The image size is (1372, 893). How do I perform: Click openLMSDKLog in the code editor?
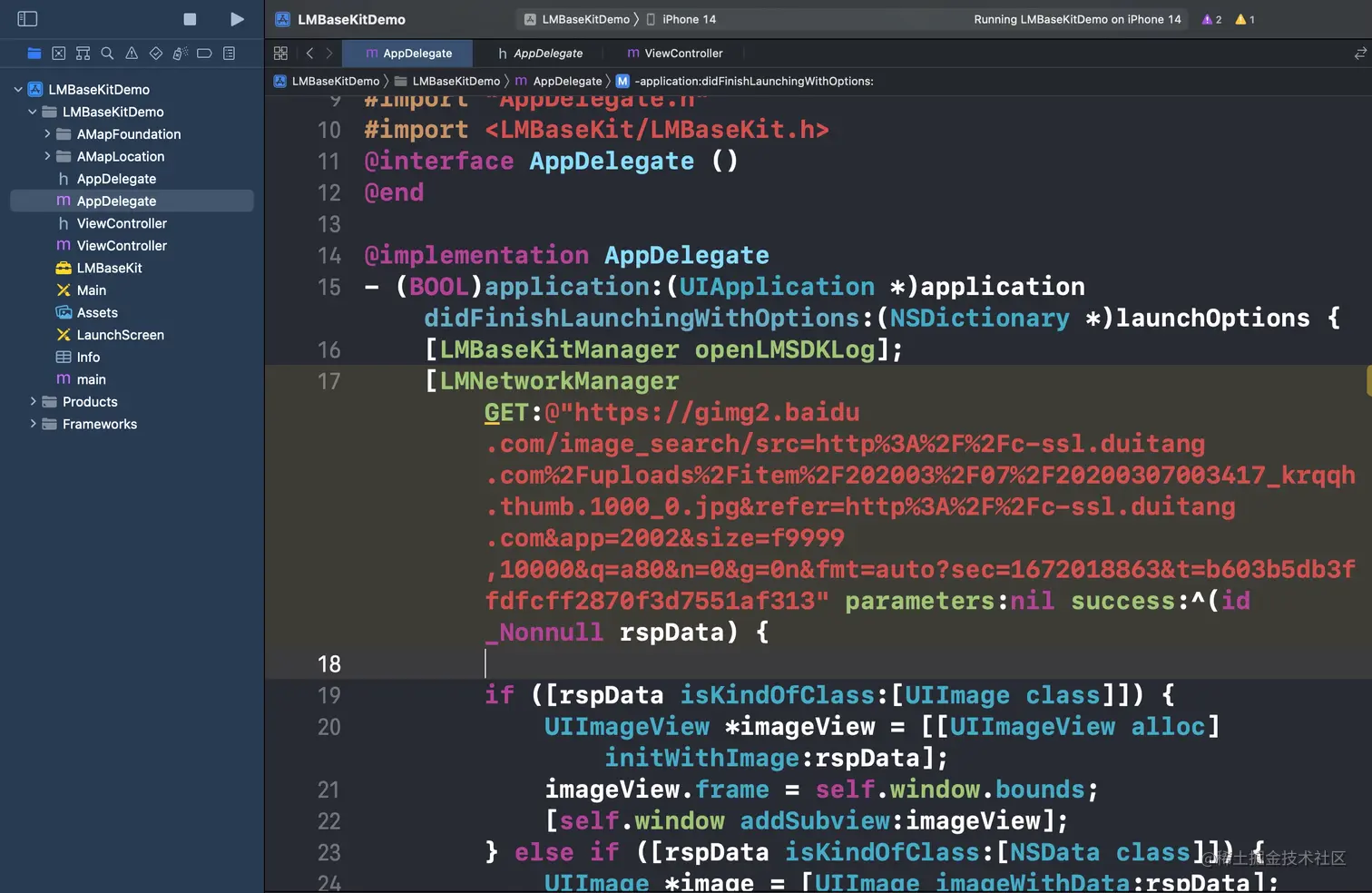tap(785, 349)
